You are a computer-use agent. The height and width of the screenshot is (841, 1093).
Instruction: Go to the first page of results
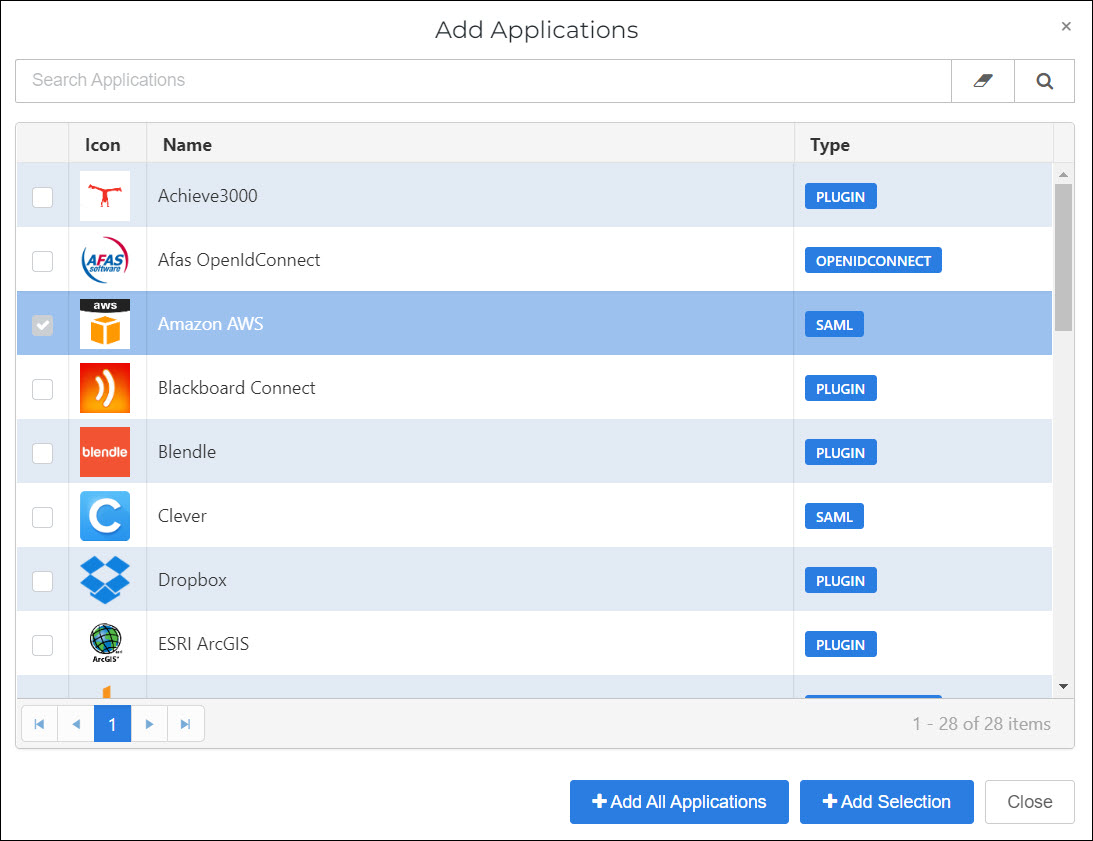(x=40, y=724)
